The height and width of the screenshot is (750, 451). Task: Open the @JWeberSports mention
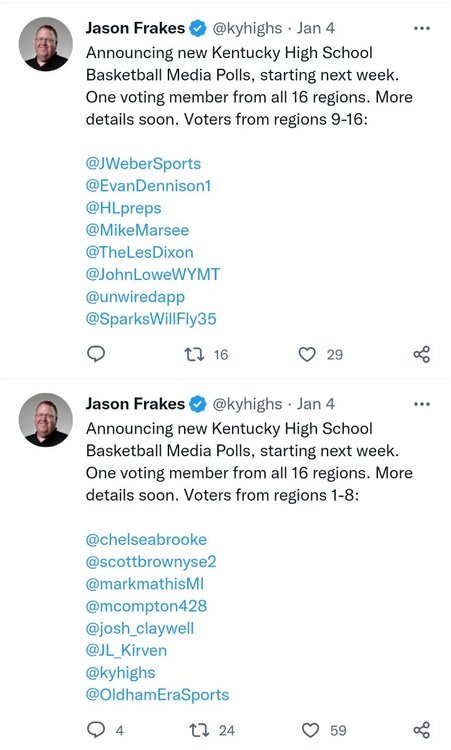(x=143, y=164)
